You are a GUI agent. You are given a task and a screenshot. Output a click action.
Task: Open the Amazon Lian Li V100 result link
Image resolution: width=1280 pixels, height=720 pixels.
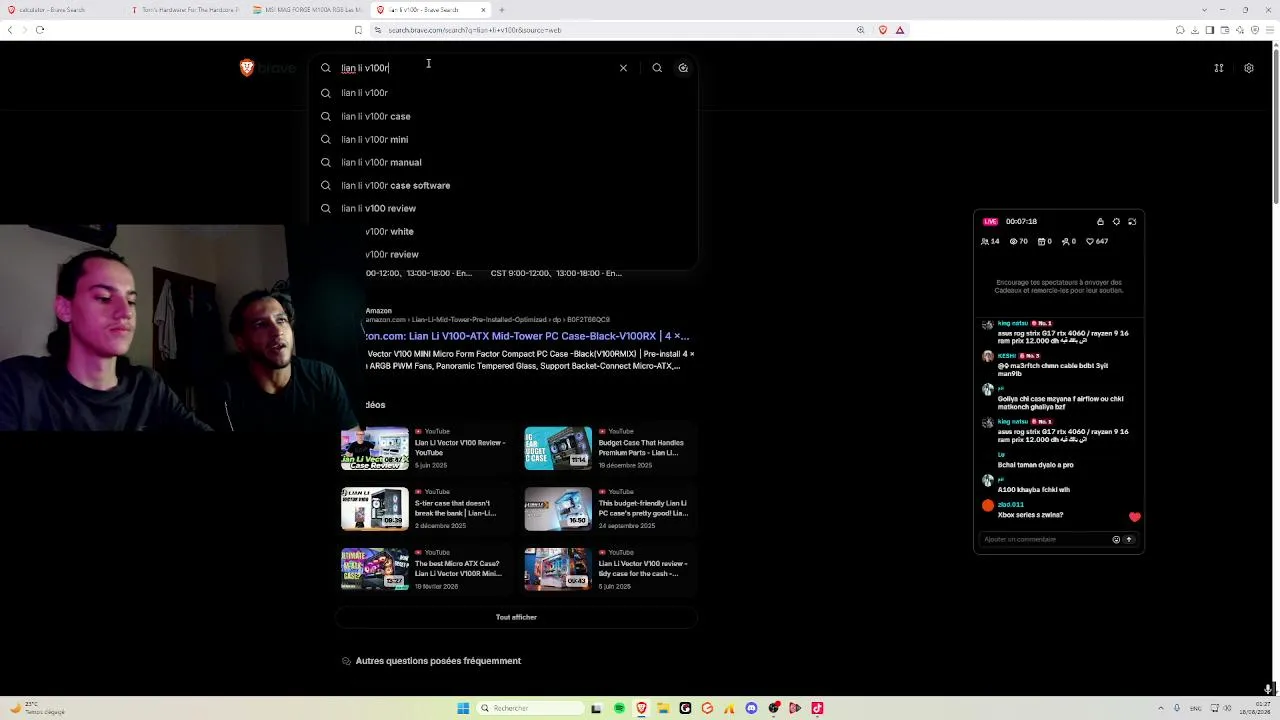click(527, 336)
